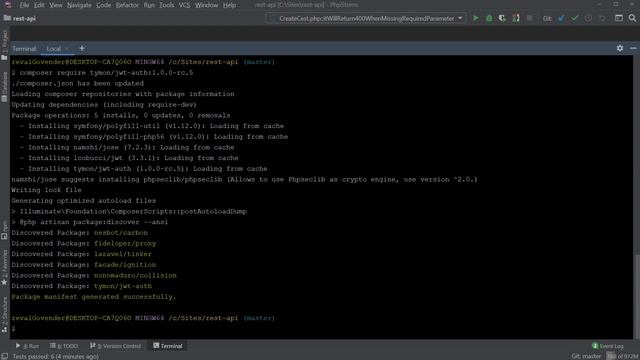Click 'facade/ignition' package text
The height and width of the screenshot is (360, 640).
[125, 264]
